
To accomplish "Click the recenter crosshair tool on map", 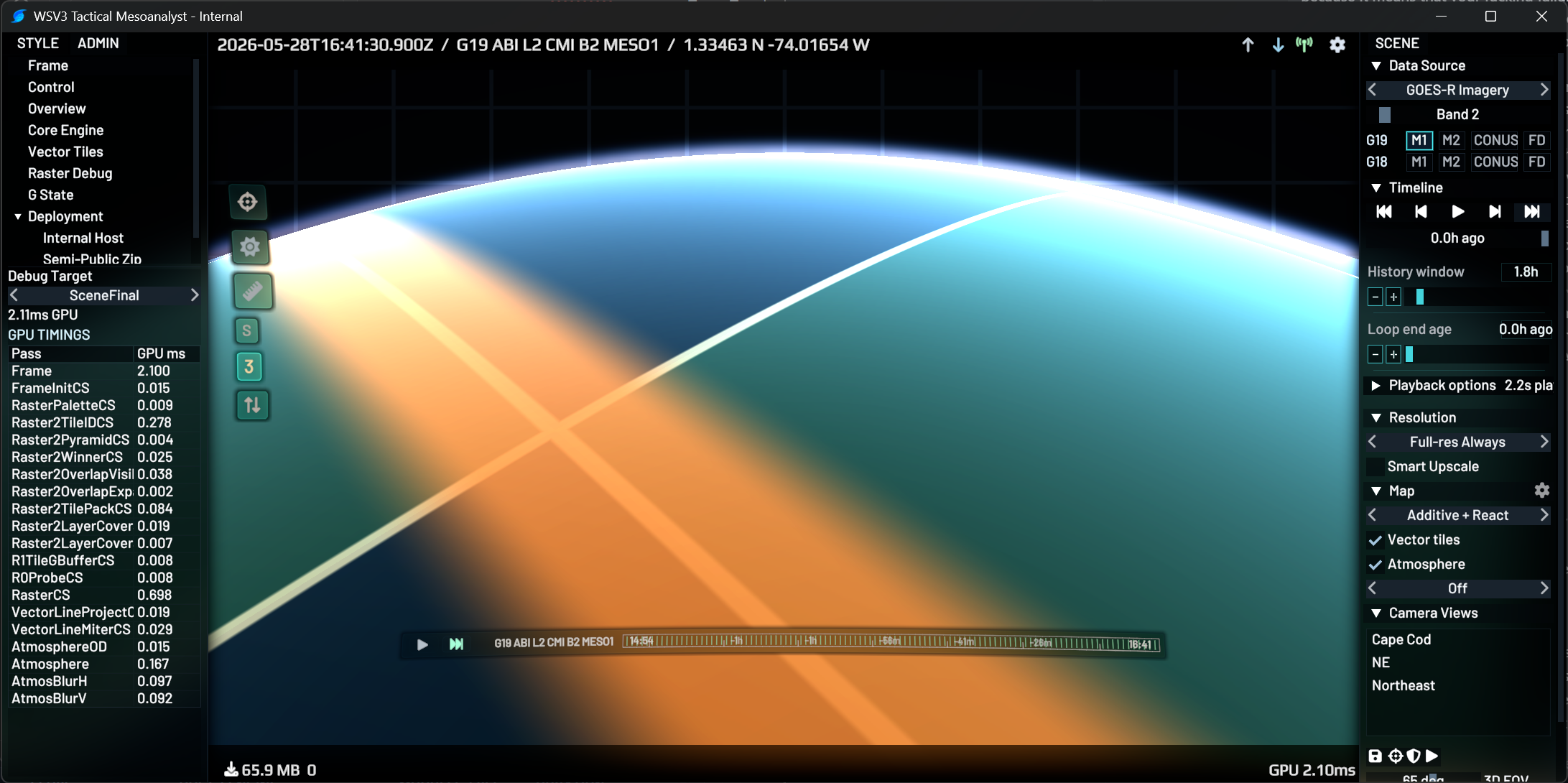I will (248, 202).
